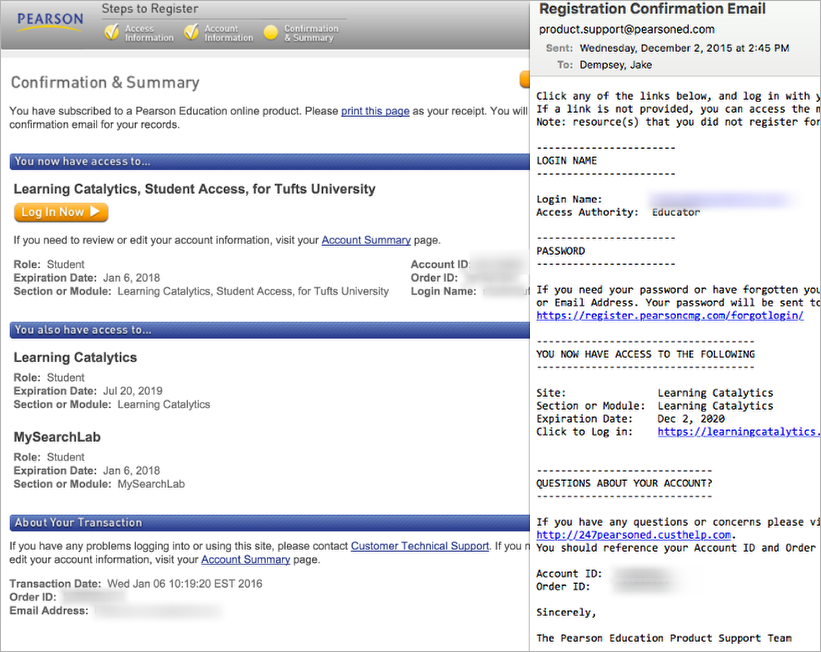Click the 'Confirmation & Summary' page heading
Viewport: 821px width, 652px height.
(x=105, y=82)
